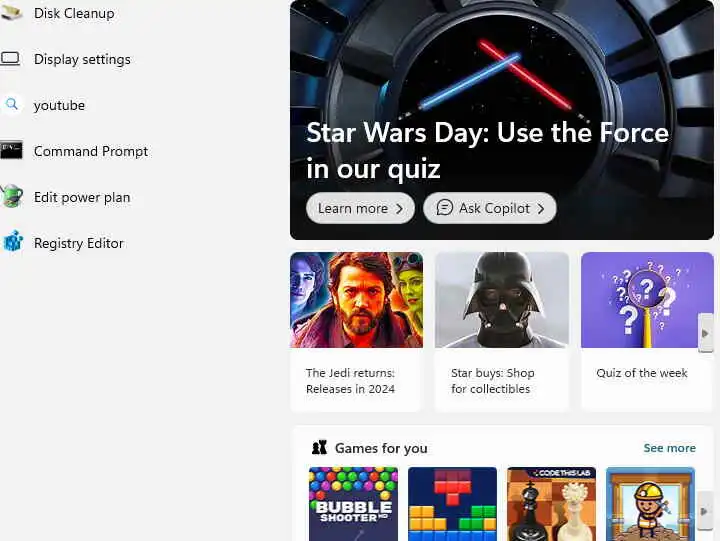Viewport: 720px width, 541px height.
Task: Open the Jedi returns releases card
Action: coord(356,331)
